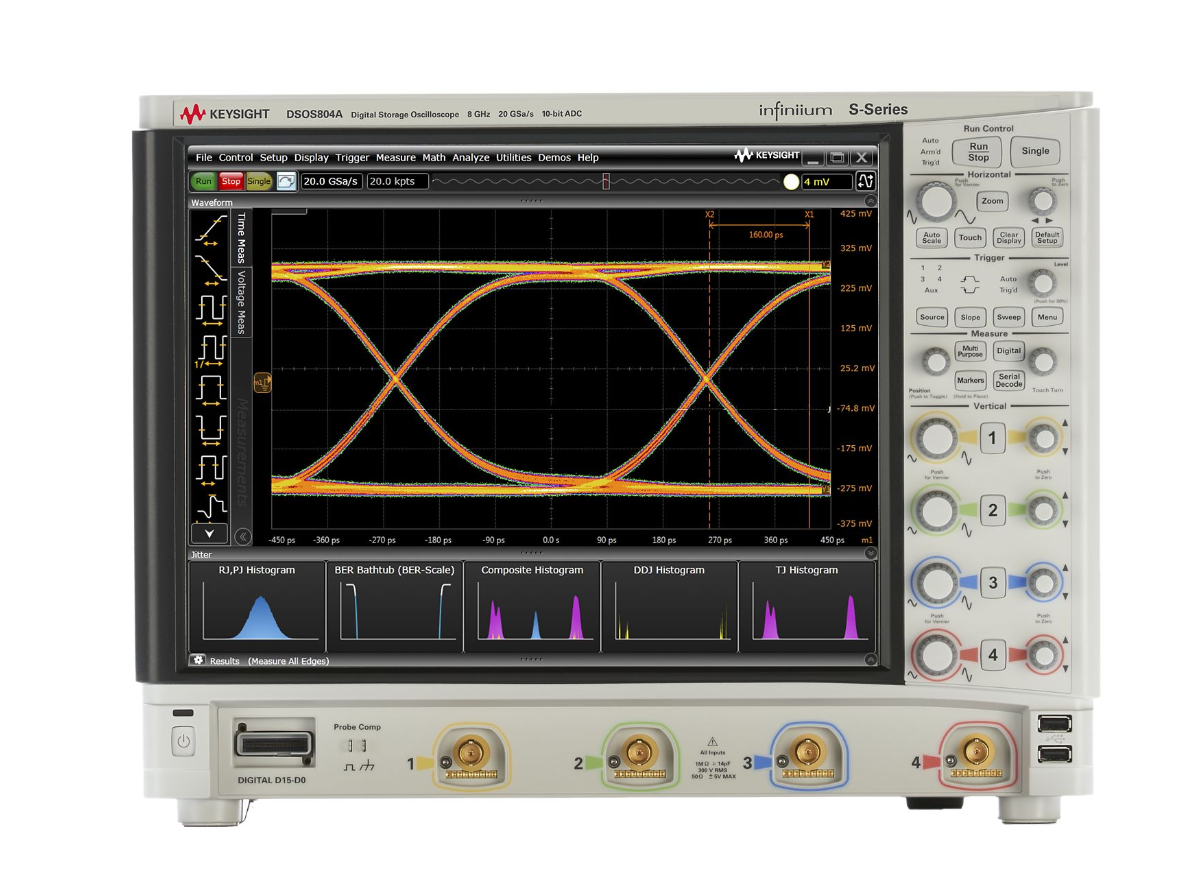Switch to the Time Meas tab
This screenshot has height=876, width=1201.
click(x=241, y=238)
